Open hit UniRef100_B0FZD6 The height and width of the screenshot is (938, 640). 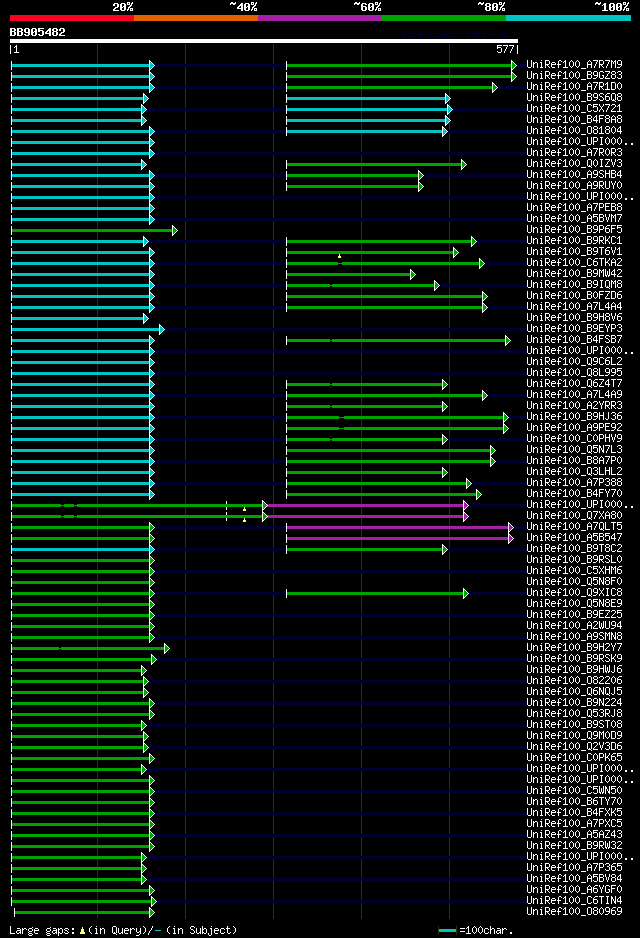(574, 296)
